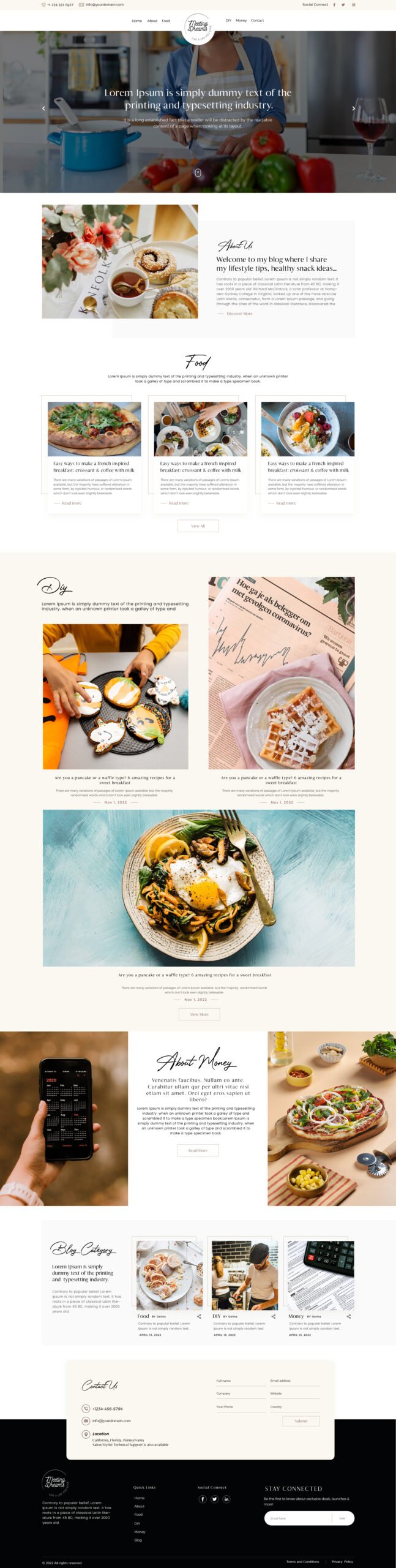
Task: Open the DIY item in navigation
Action: [228, 20]
